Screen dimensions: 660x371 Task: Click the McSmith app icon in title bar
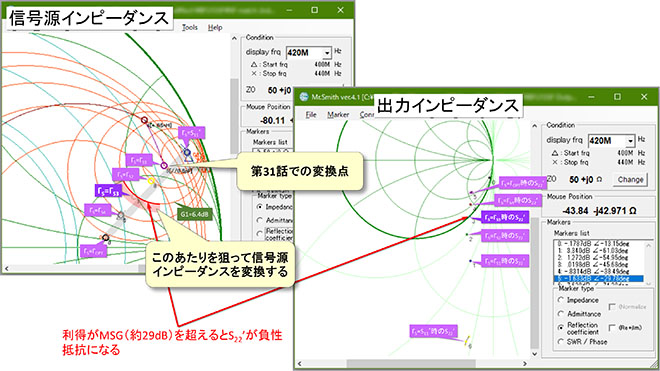[303, 97]
